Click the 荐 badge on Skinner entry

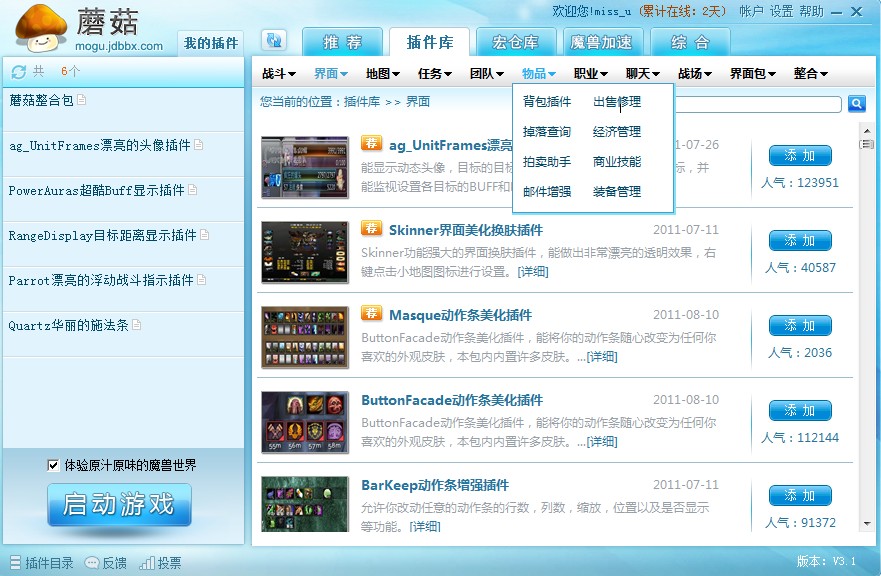click(371, 228)
